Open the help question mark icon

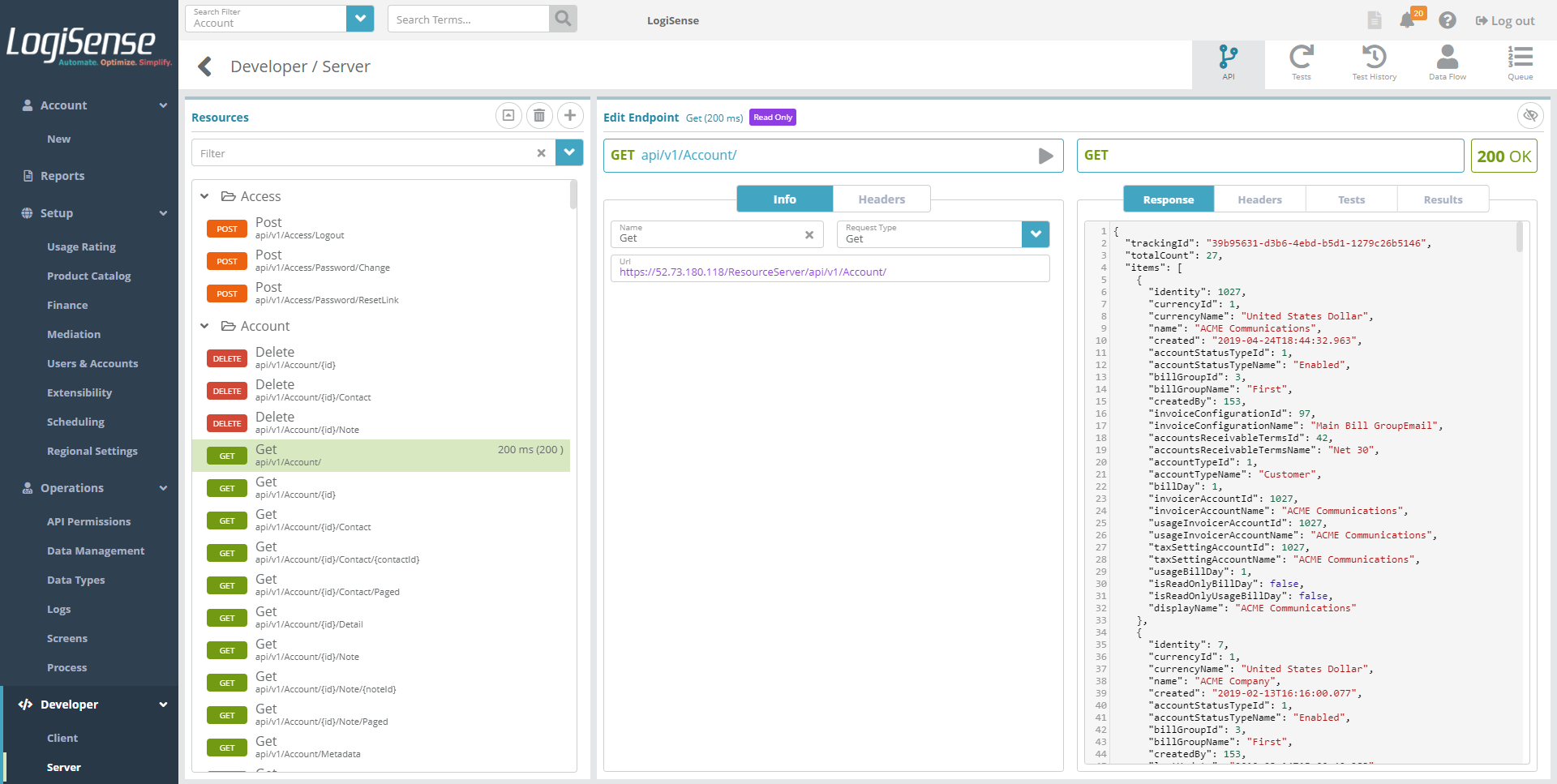(1448, 20)
